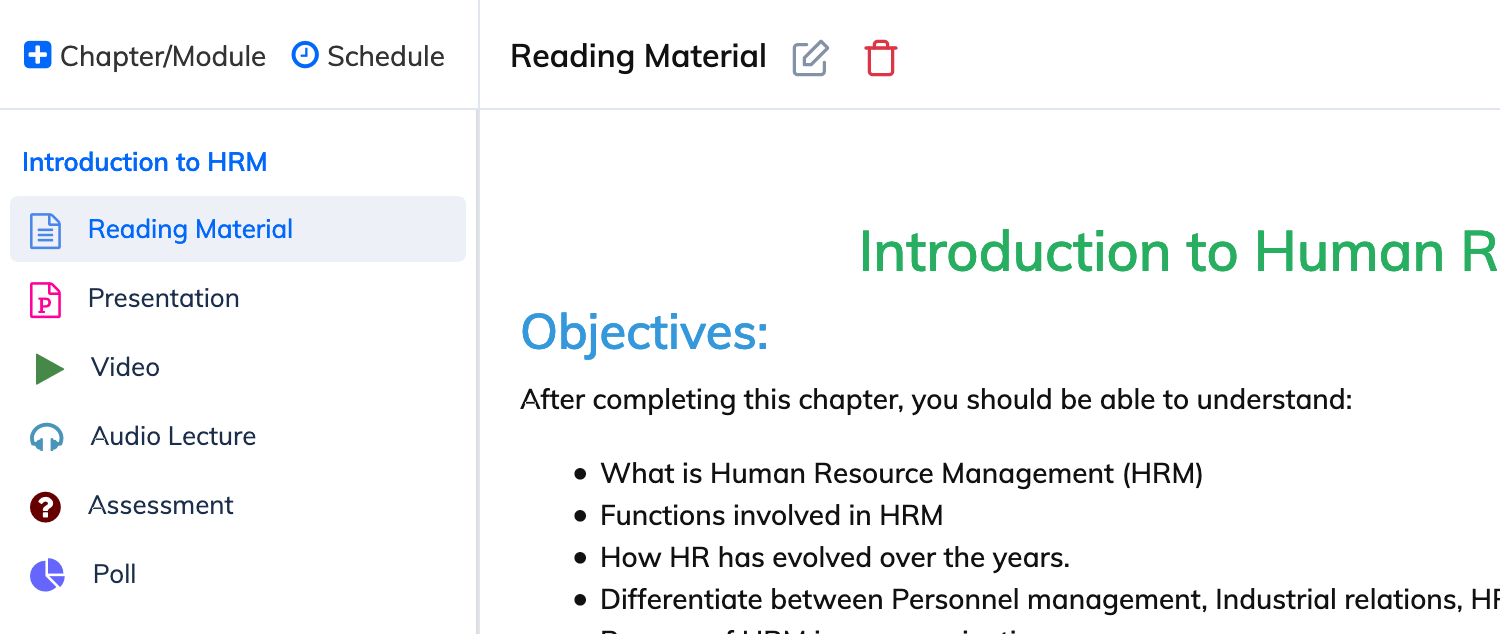Screen dimensions: 1500x634
Task: Open the Video lesson item
Action: pyautogui.click(x=238, y=367)
